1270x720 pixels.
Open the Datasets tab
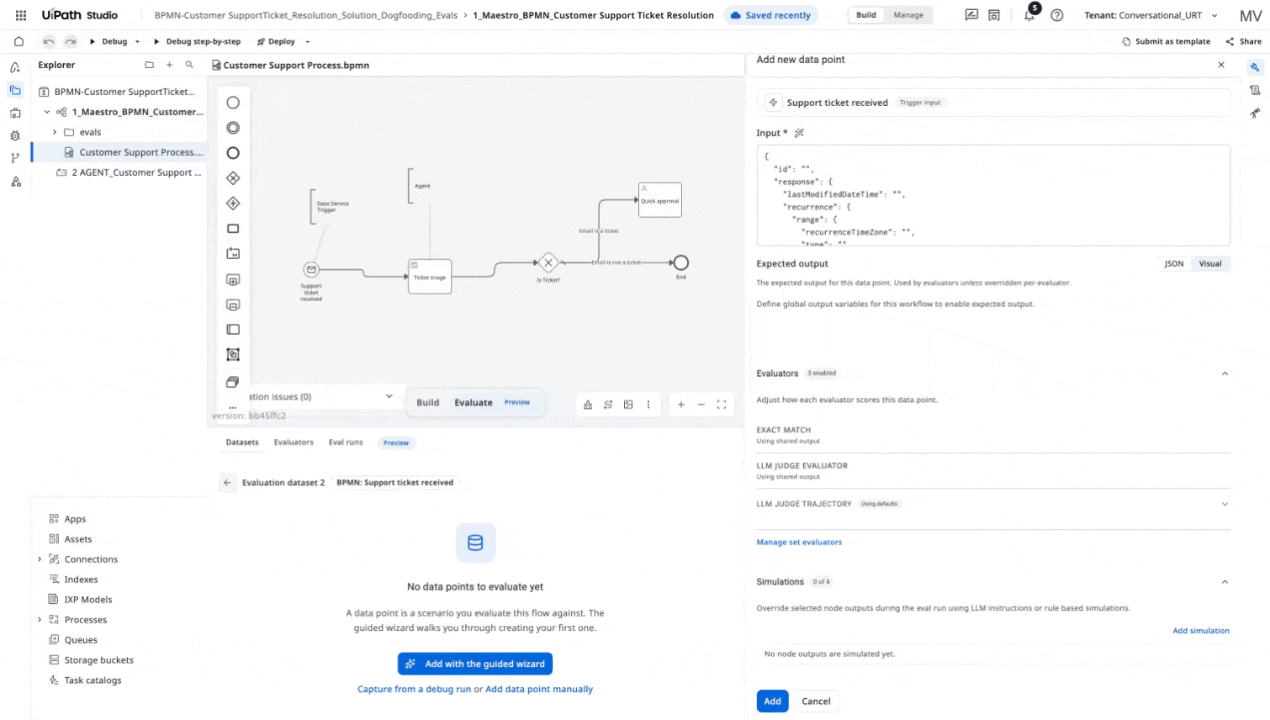(x=242, y=442)
